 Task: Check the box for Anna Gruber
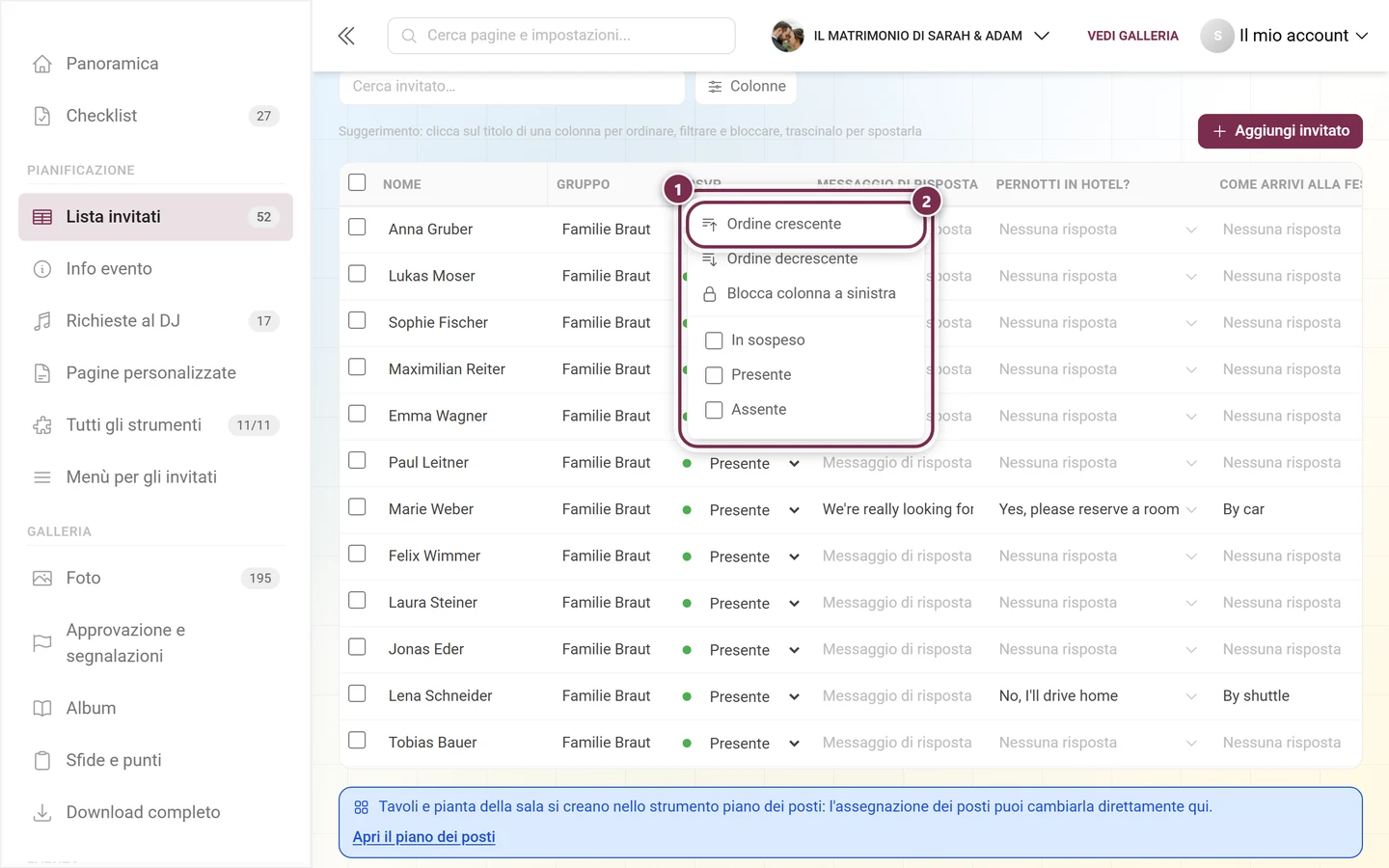[x=357, y=228]
